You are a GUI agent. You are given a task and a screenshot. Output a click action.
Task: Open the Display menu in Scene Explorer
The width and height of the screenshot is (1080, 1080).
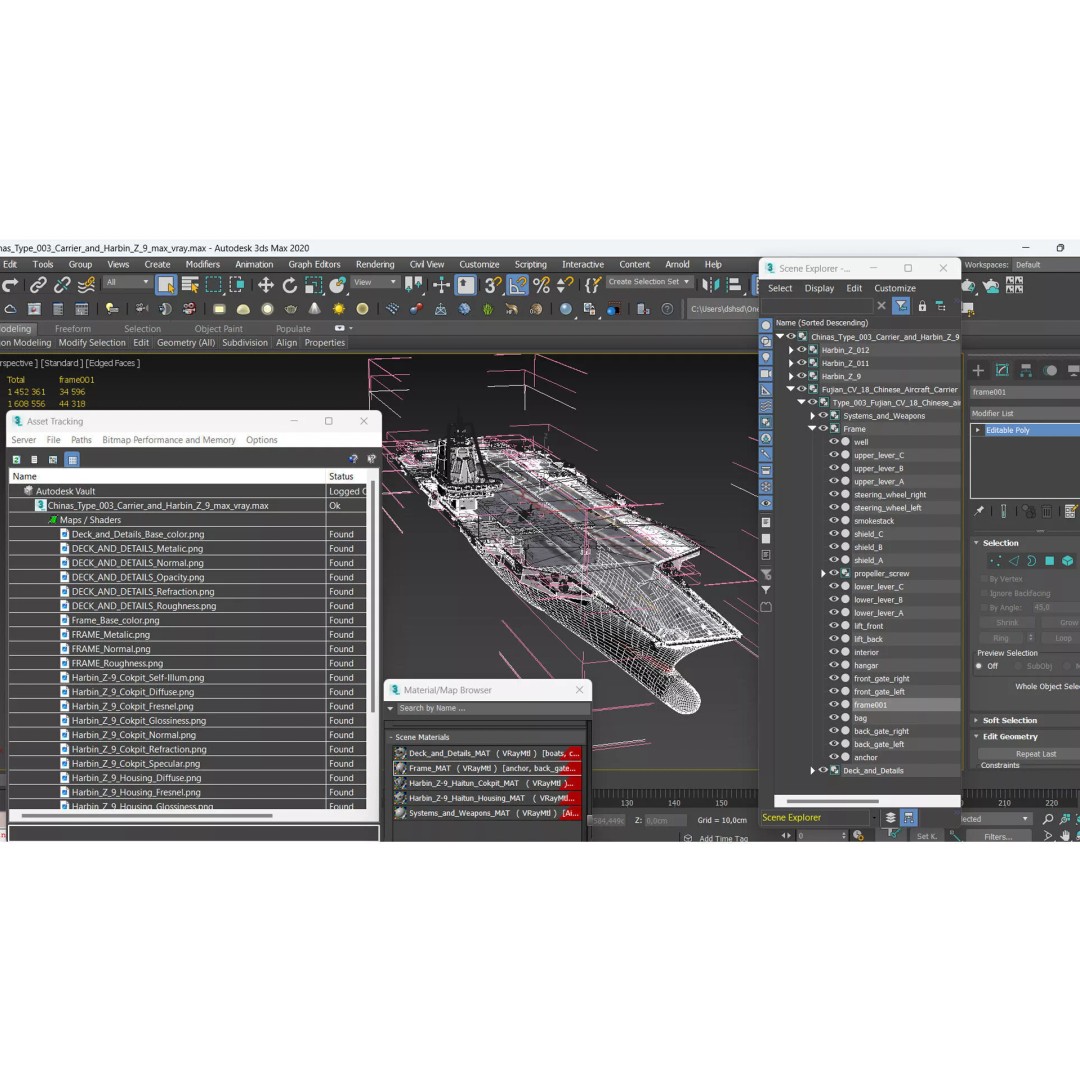pyautogui.click(x=819, y=288)
